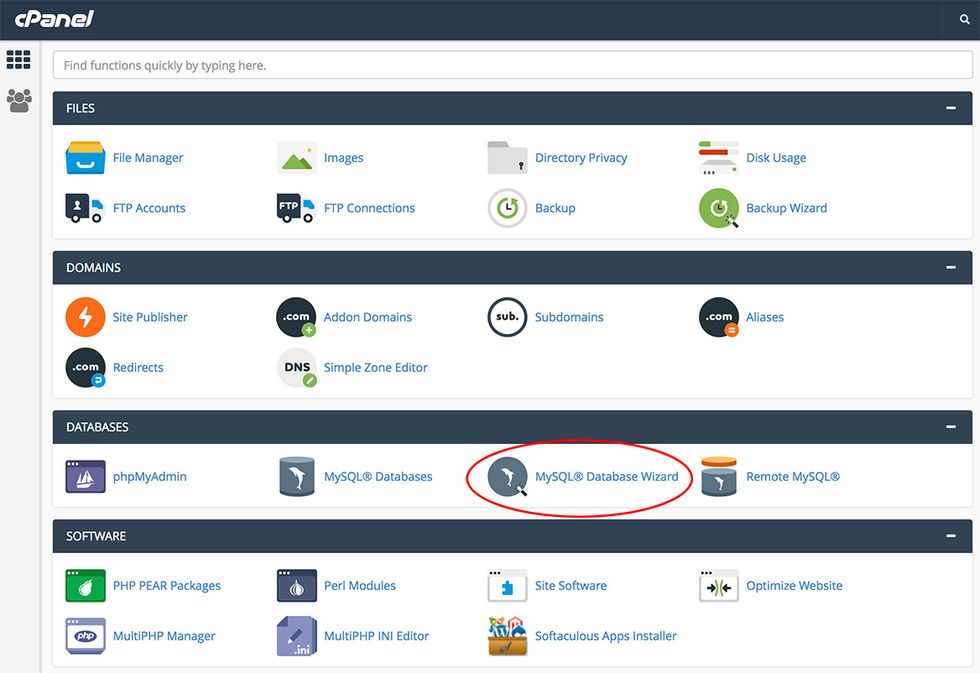Viewport: 980px width, 673px height.
Task: Click the phpMyAdmin link
Action: click(x=150, y=476)
